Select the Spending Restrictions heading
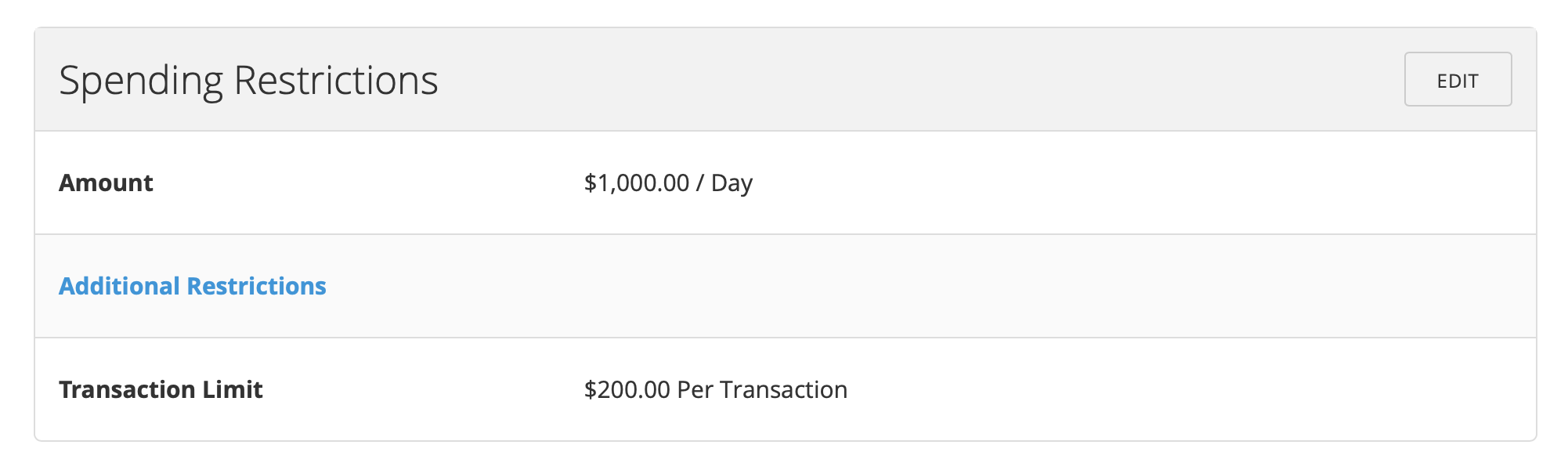 pos(249,78)
